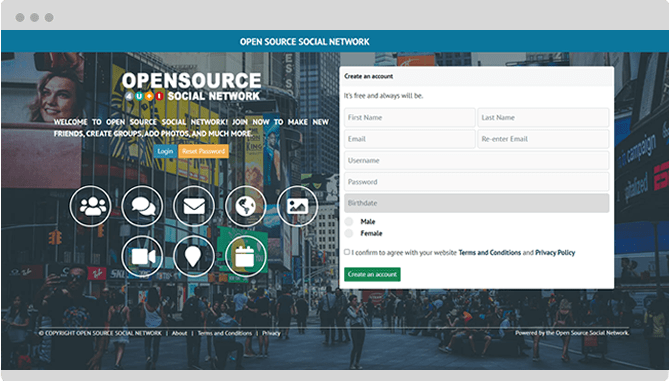Click the envelope messages icon
669x381 pixels.
click(194, 206)
